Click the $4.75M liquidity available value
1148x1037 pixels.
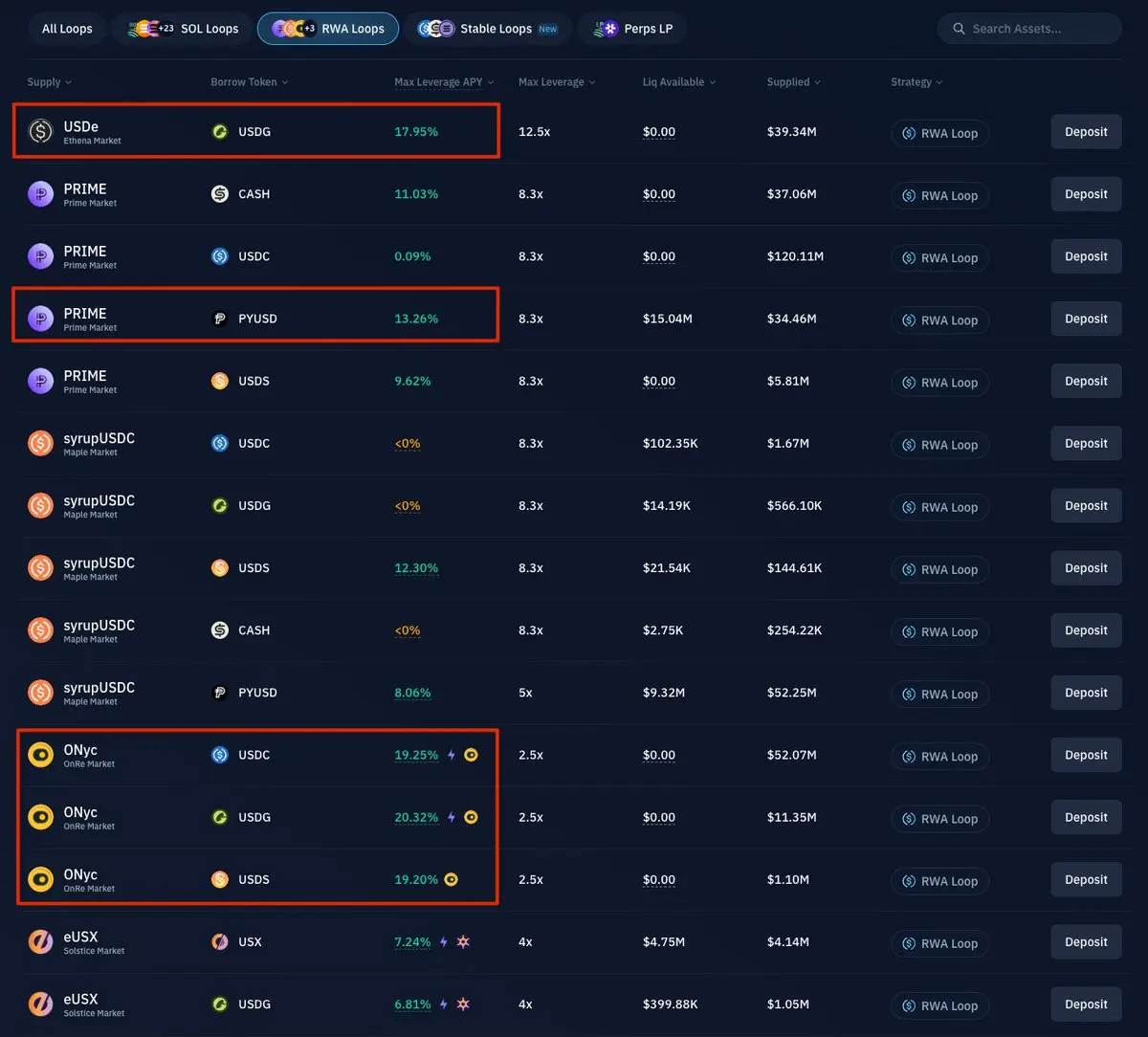click(664, 941)
